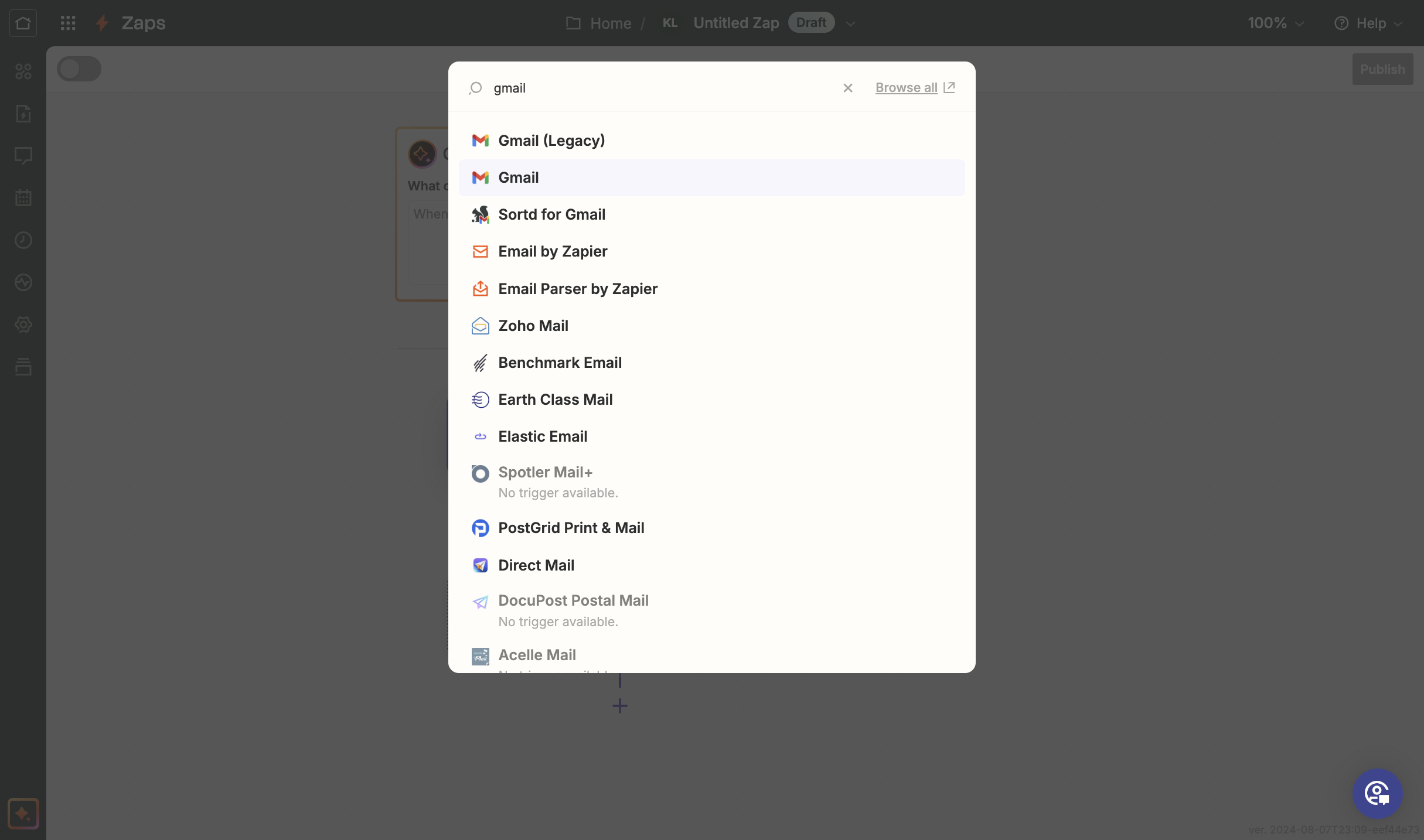1424x840 pixels.
Task: Open the activity status sidebar icon
Action: tap(23, 282)
